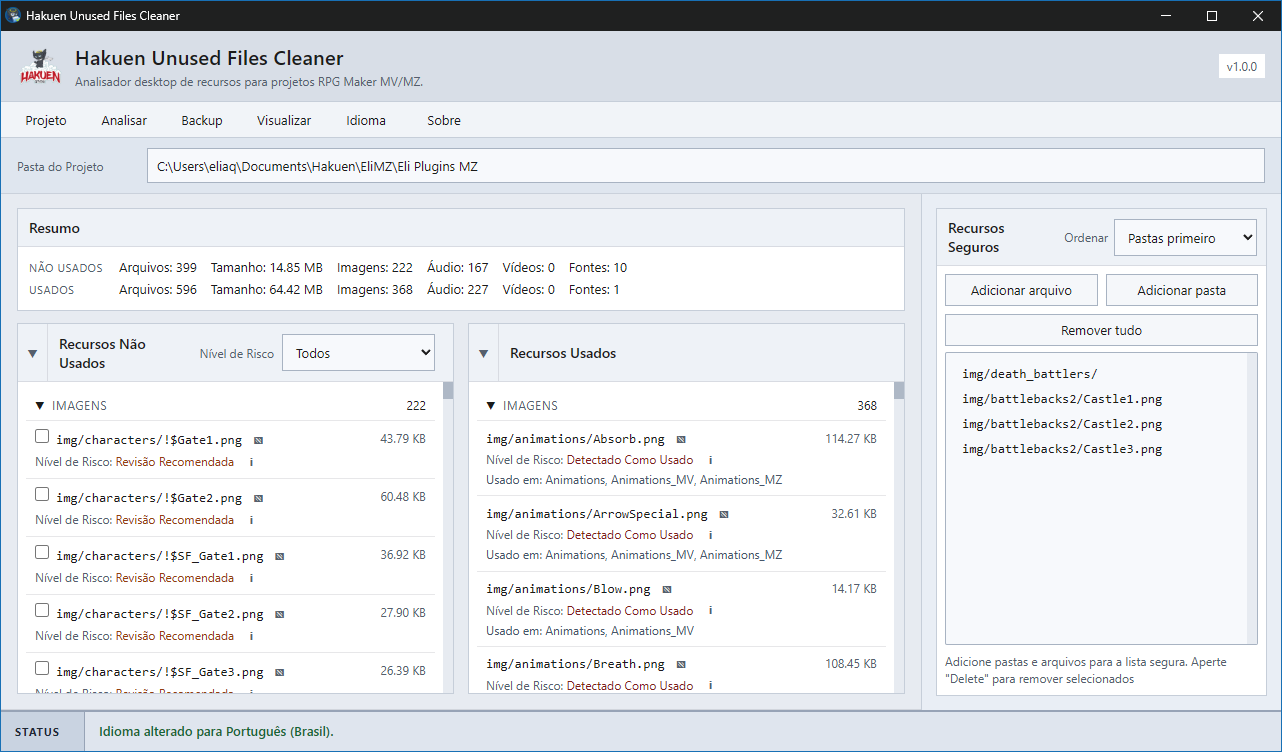The image size is (1282, 752).
Task: Open risk info icon for Breath.png
Action: (x=710, y=686)
